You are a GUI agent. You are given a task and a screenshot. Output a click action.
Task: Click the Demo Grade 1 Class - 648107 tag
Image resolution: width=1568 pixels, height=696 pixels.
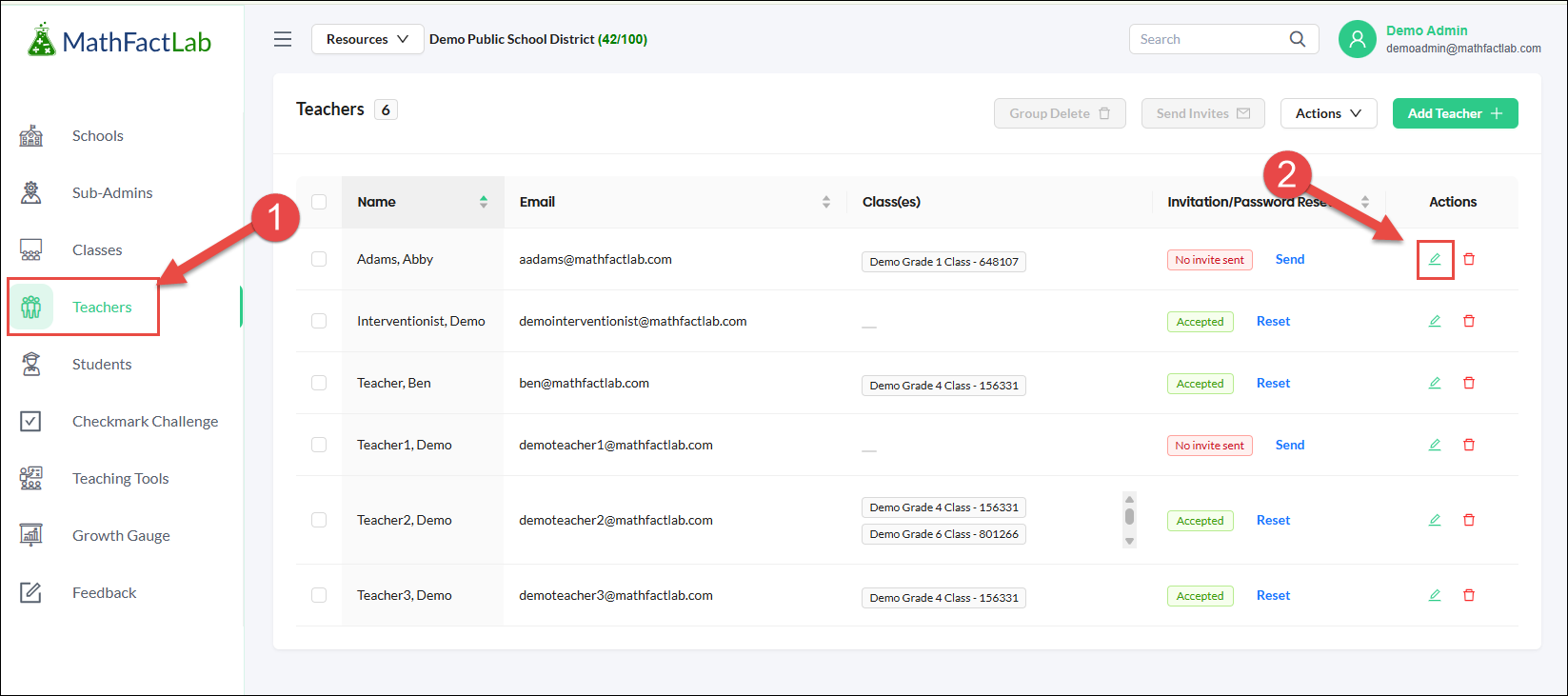[943, 262]
